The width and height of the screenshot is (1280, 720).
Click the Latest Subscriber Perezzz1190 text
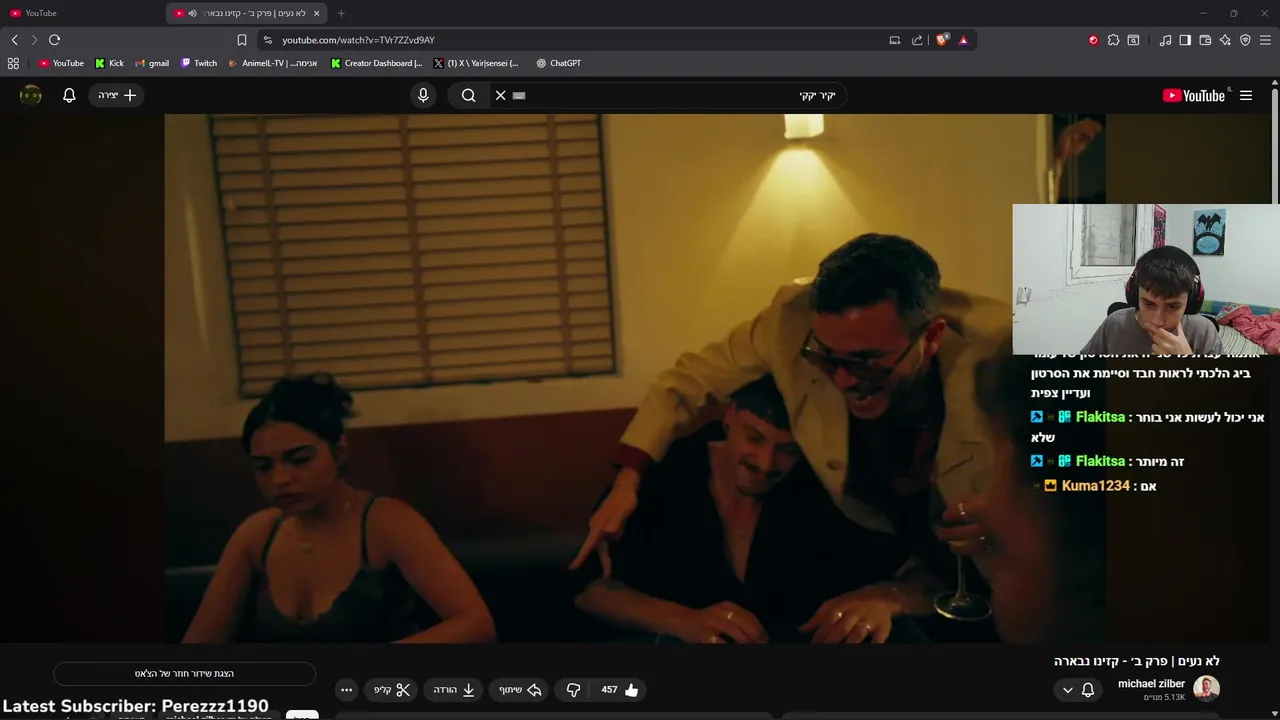(x=136, y=706)
